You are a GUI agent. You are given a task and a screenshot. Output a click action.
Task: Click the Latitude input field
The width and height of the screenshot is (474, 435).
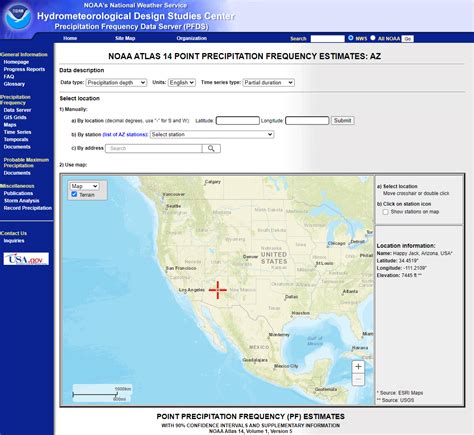[x=238, y=120]
